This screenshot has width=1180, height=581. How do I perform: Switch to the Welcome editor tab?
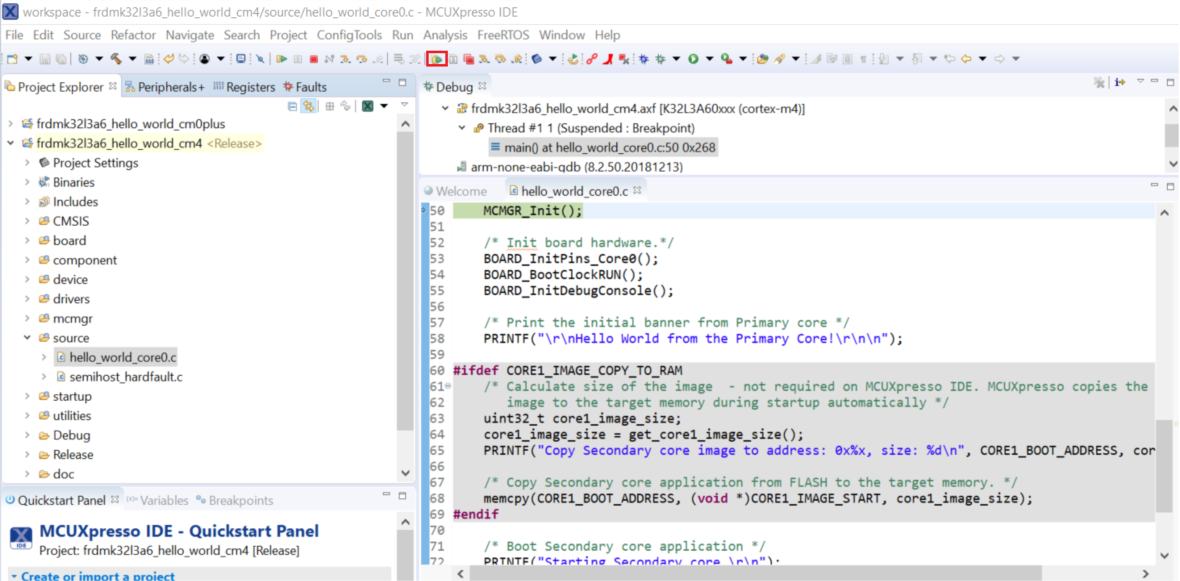pyautogui.click(x=455, y=191)
